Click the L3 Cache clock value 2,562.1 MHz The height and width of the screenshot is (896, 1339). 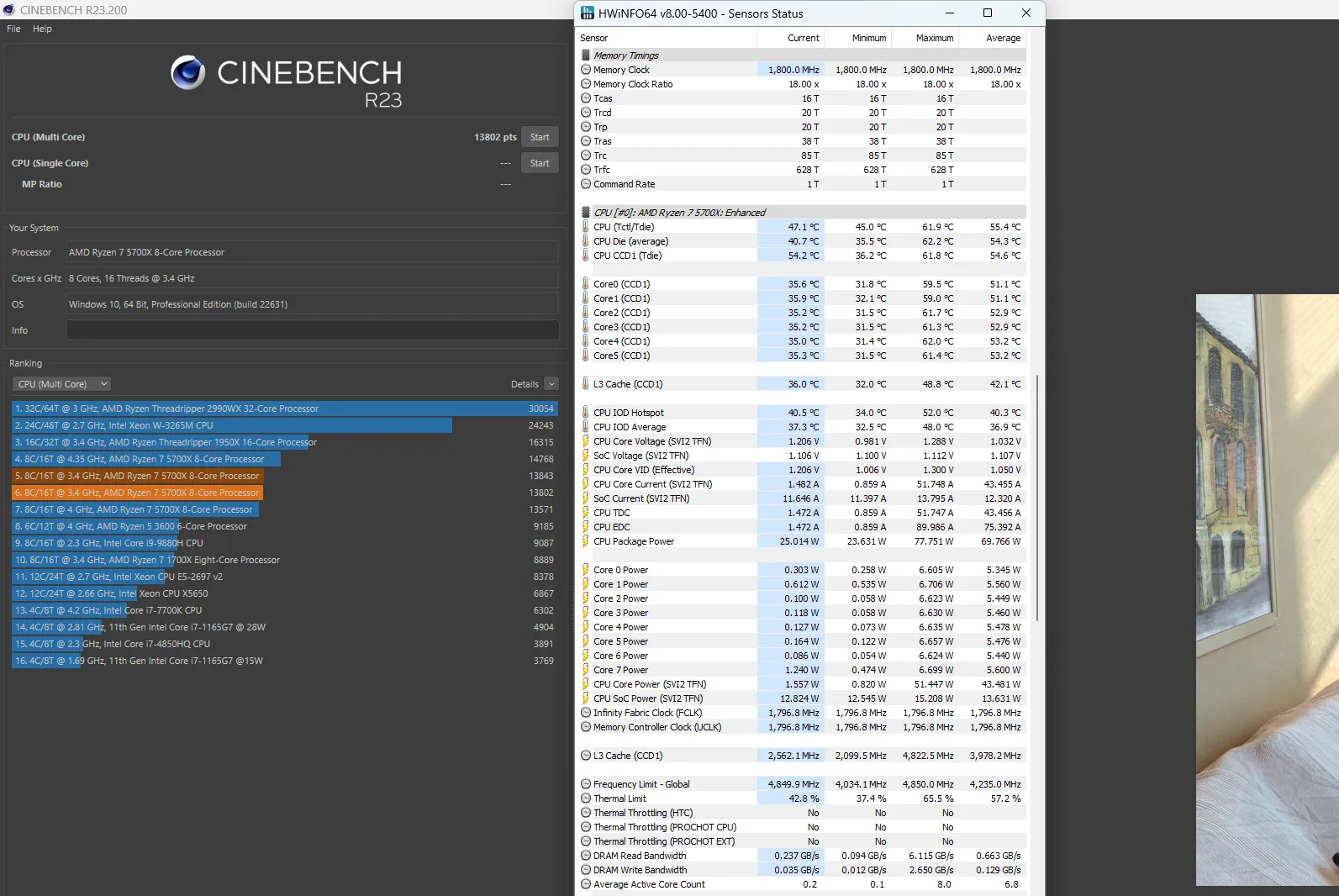click(793, 756)
